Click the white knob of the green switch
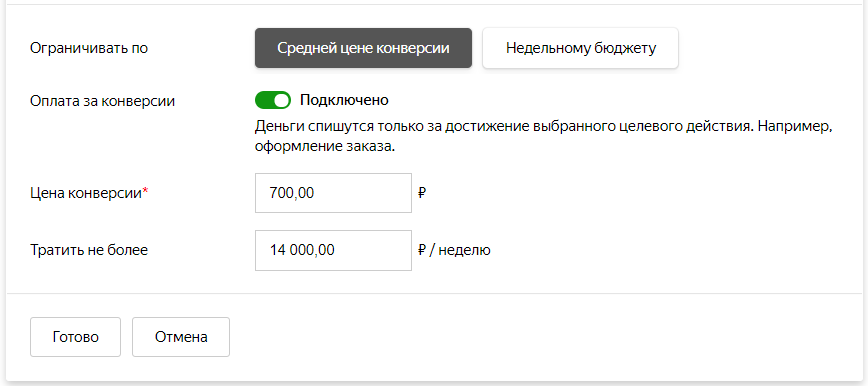The image size is (868, 386). pos(282,100)
